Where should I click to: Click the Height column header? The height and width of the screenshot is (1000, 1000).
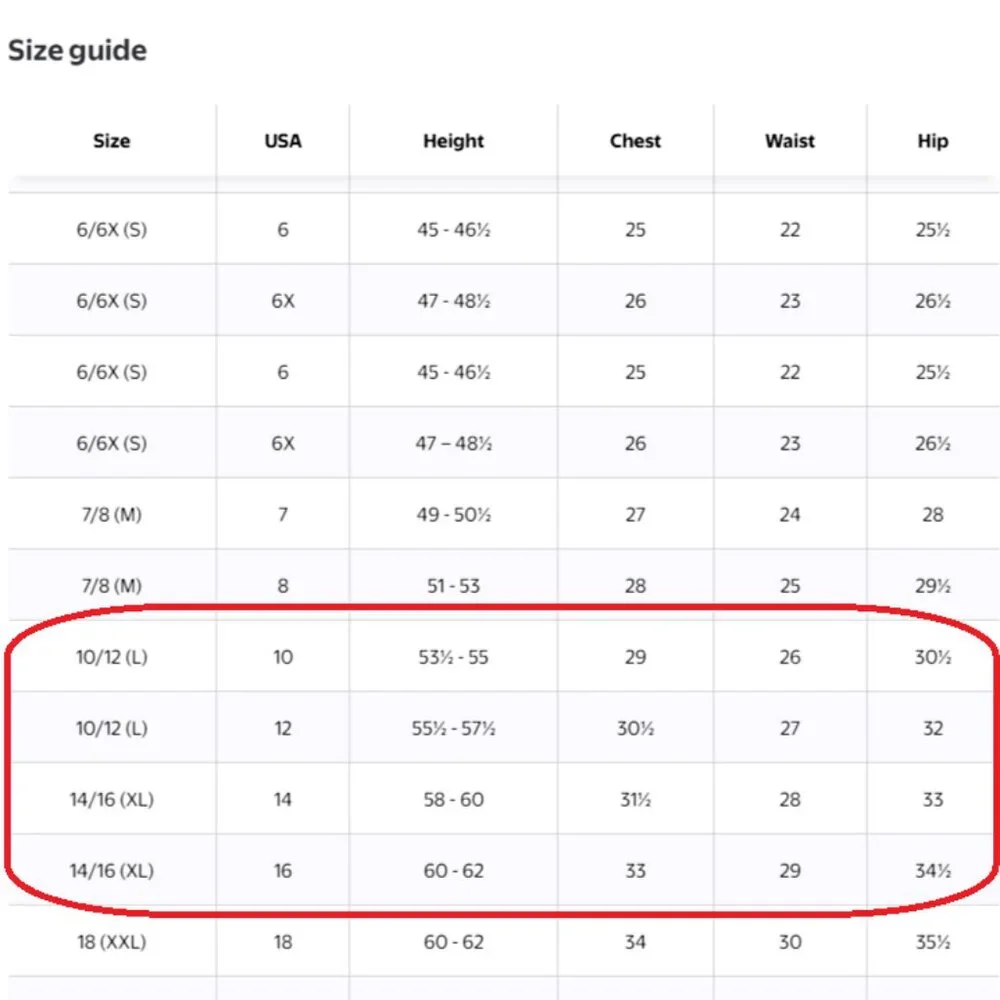point(453,141)
